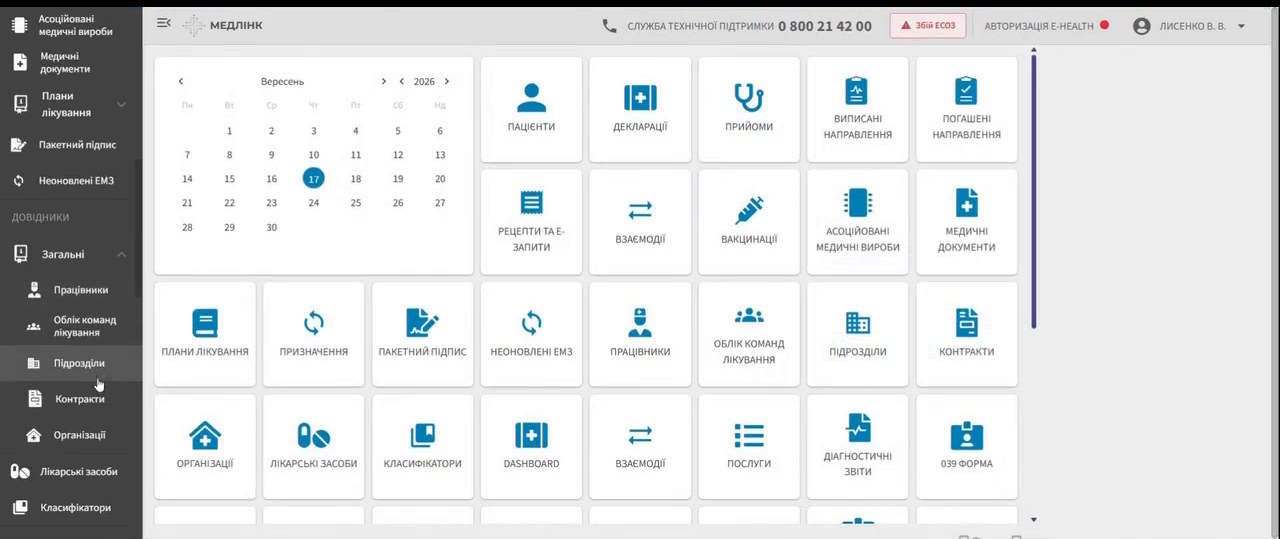Open Погашені направлення tile
The image size is (1280, 539).
pyautogui.click(x=966, y=109)
